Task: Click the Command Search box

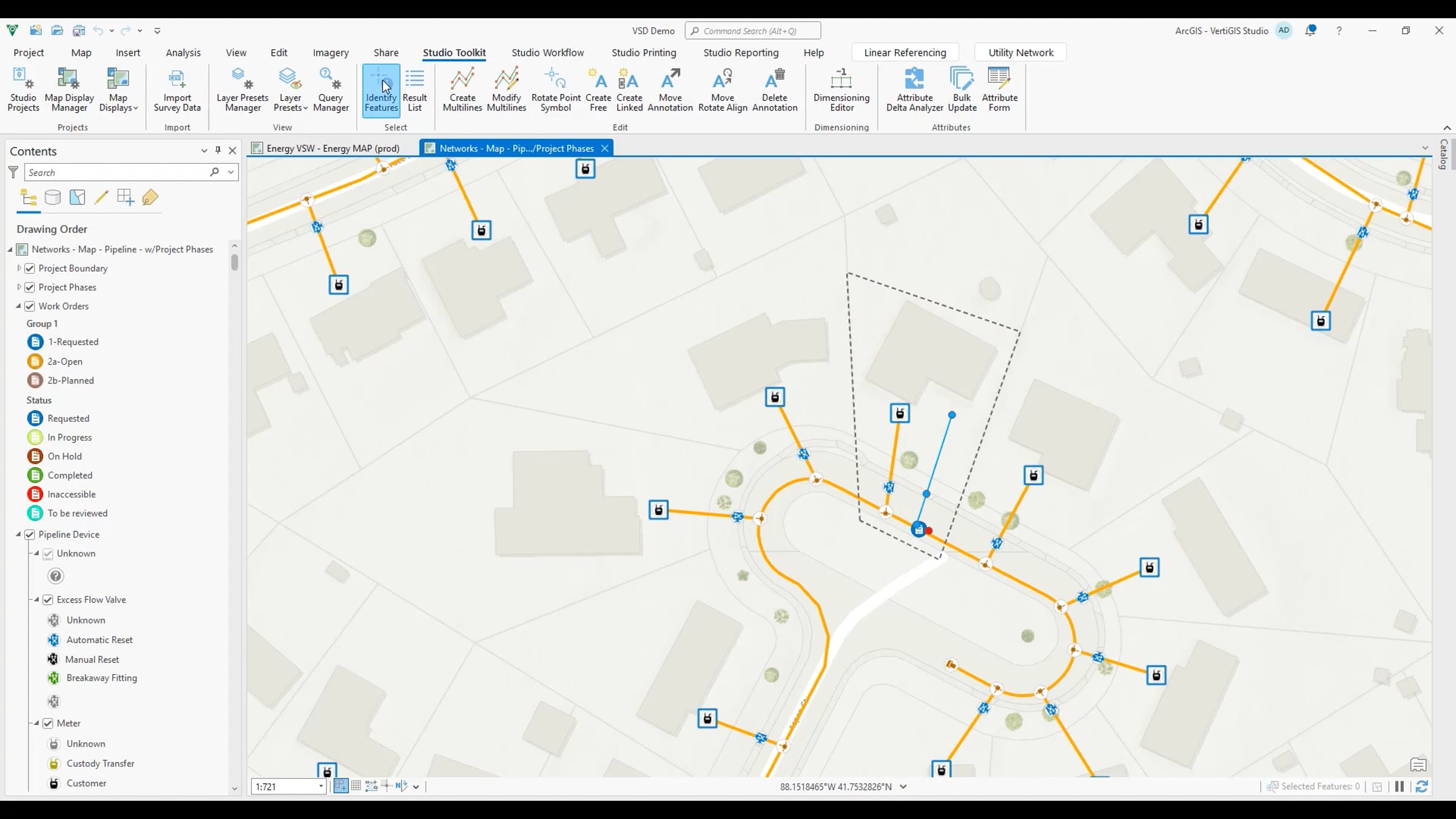Action: 753,30
